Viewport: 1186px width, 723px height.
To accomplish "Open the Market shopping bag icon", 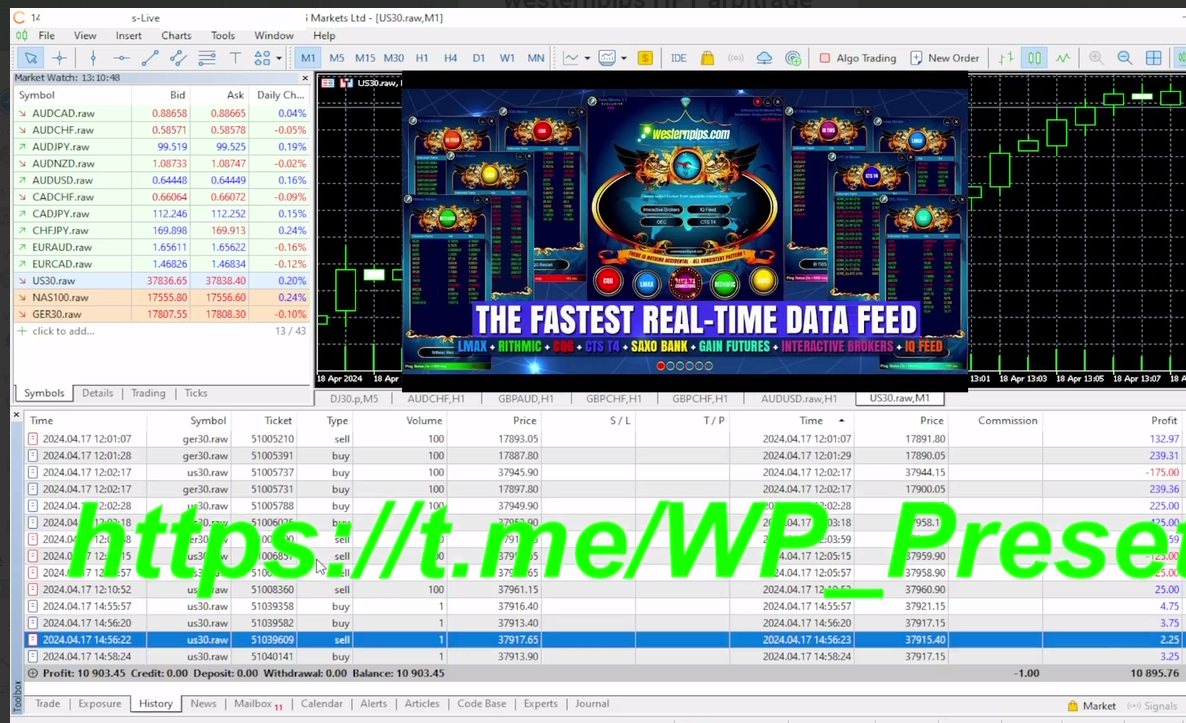I will pos(707,58).
